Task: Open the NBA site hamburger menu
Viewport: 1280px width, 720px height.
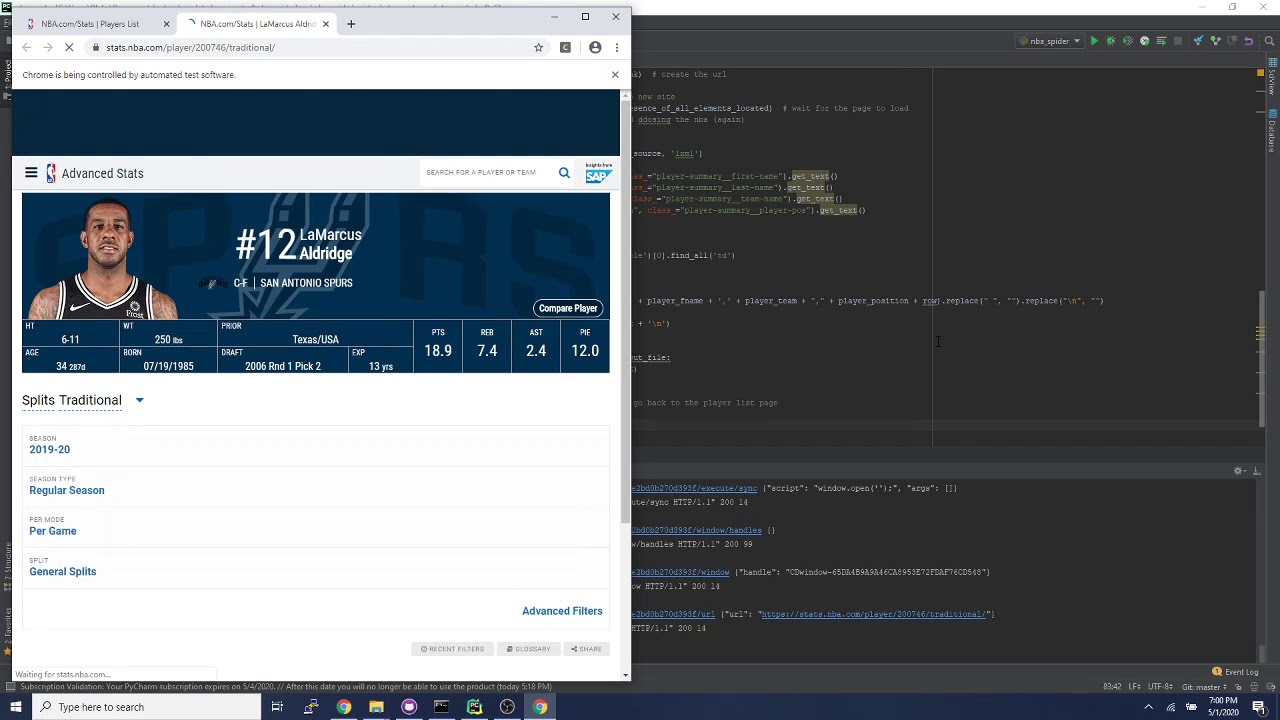Action: coord(31,173)
